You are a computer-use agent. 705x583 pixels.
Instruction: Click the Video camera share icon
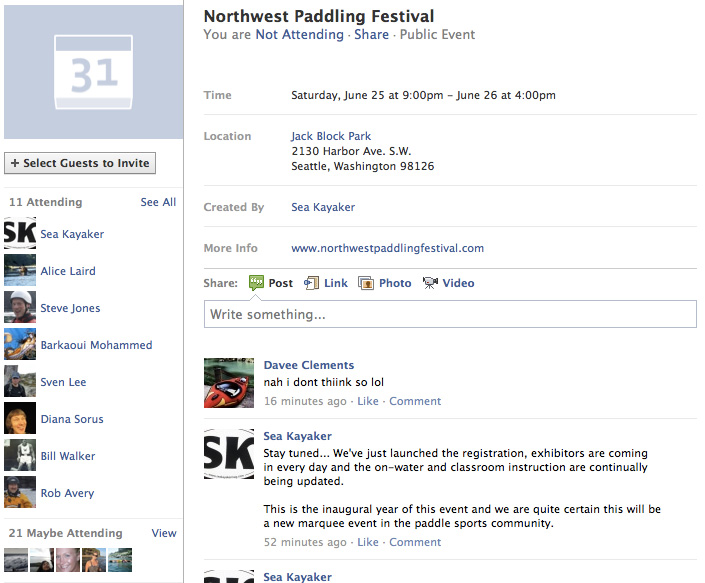tap(430, 283)
